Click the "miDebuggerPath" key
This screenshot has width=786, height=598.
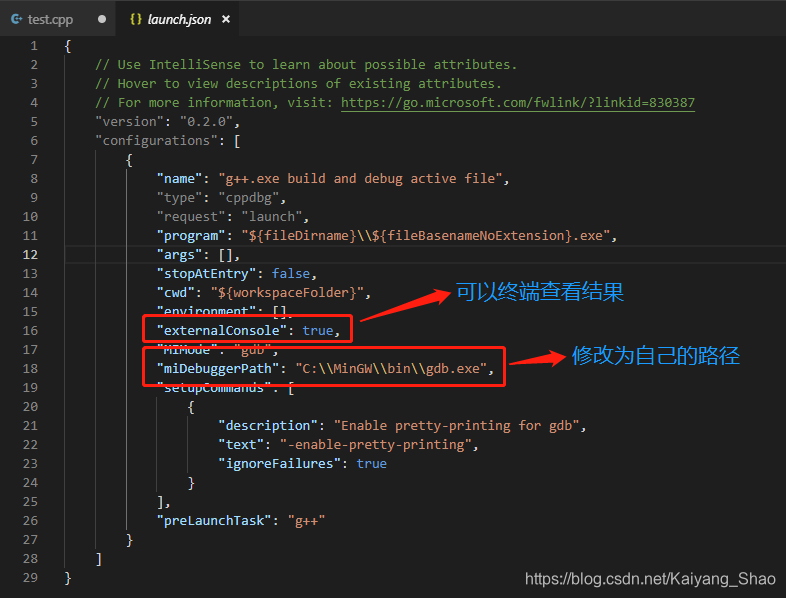pos(218,369)
